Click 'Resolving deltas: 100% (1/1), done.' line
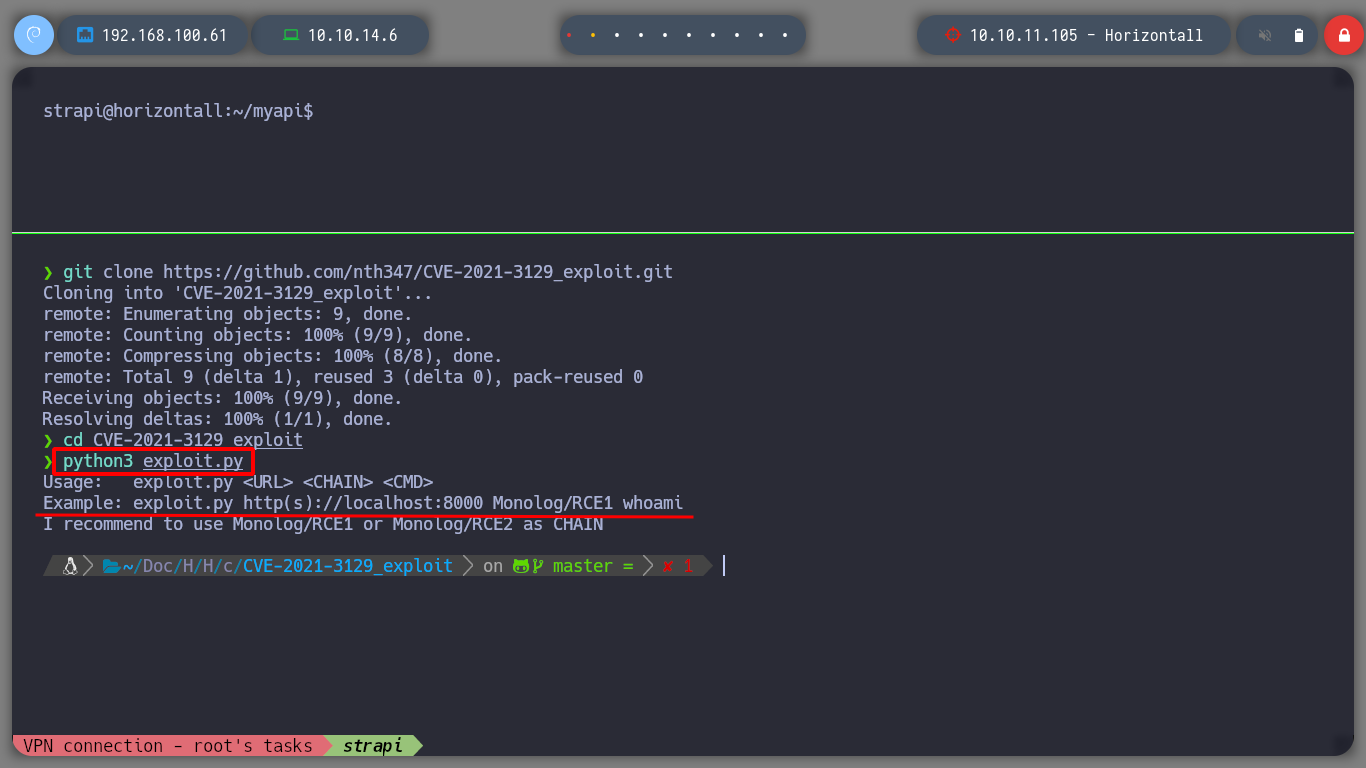 [218, 419]
